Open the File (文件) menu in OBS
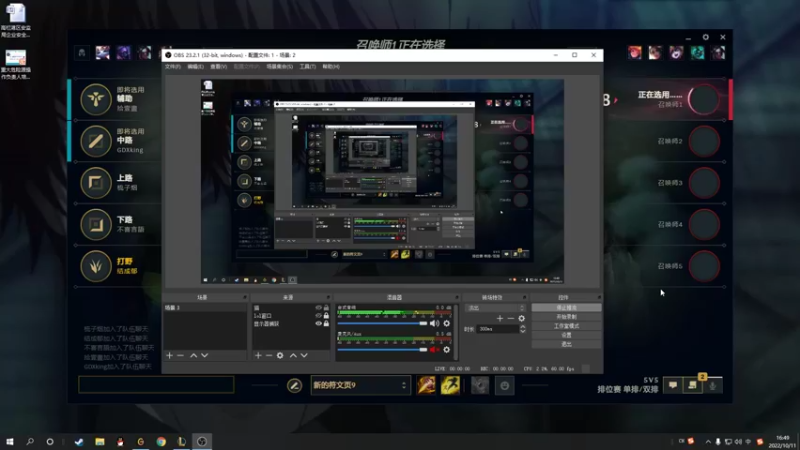 (172, 67)
